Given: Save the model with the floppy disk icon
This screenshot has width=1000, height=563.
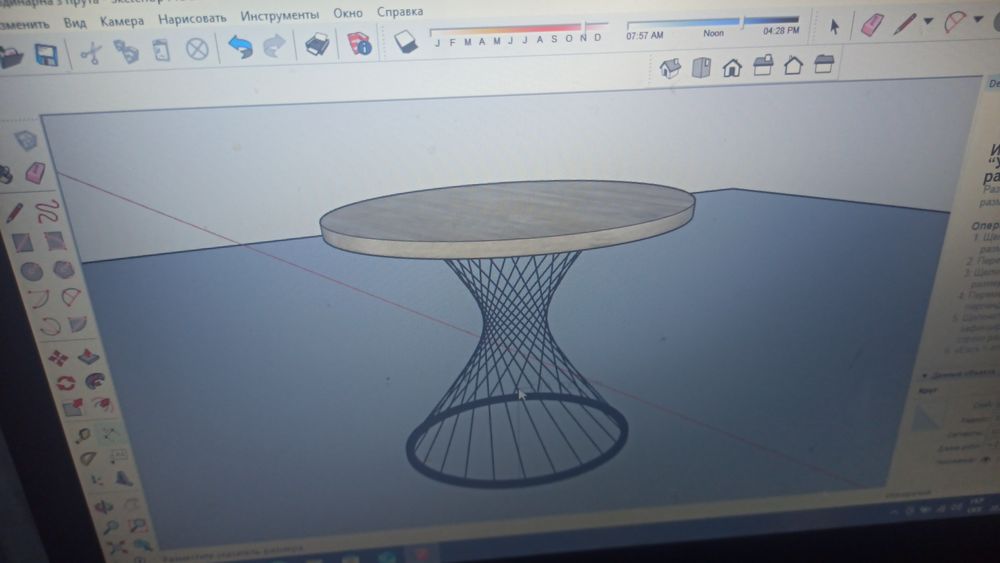Looking at the screenshot, I should pos(47,55).
